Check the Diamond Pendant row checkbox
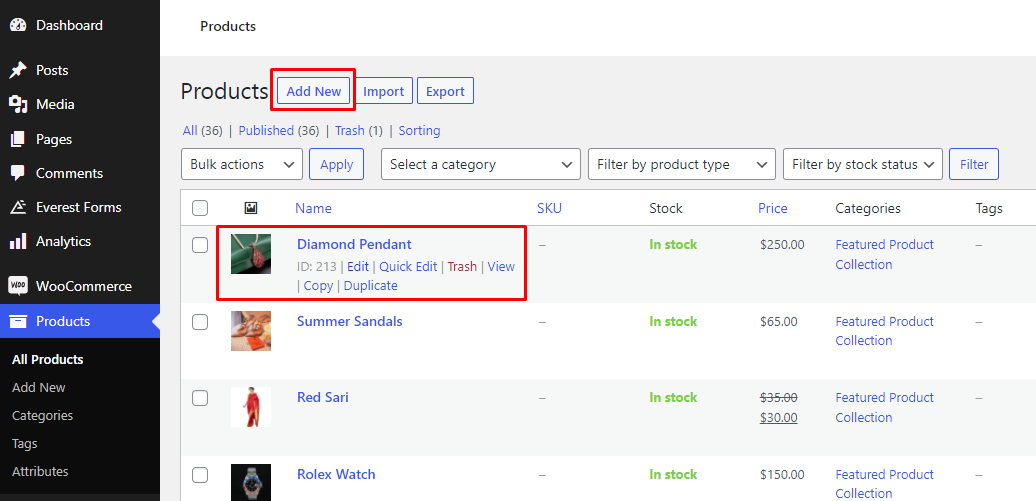This screenshot has height=501, width=1036. tap(200, 245)
